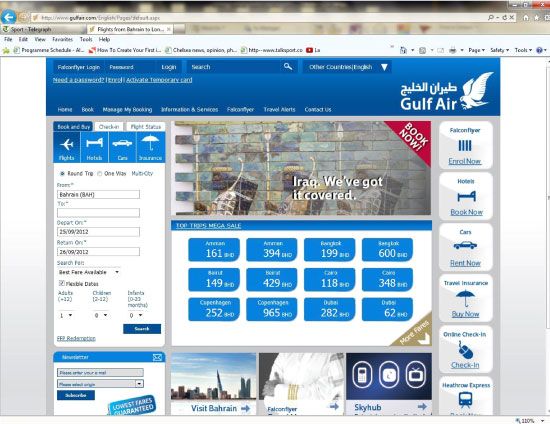Click the Hotels bed icon in right sidebar
The width and height of the screenshot is (550, 424).
point(466,196)
